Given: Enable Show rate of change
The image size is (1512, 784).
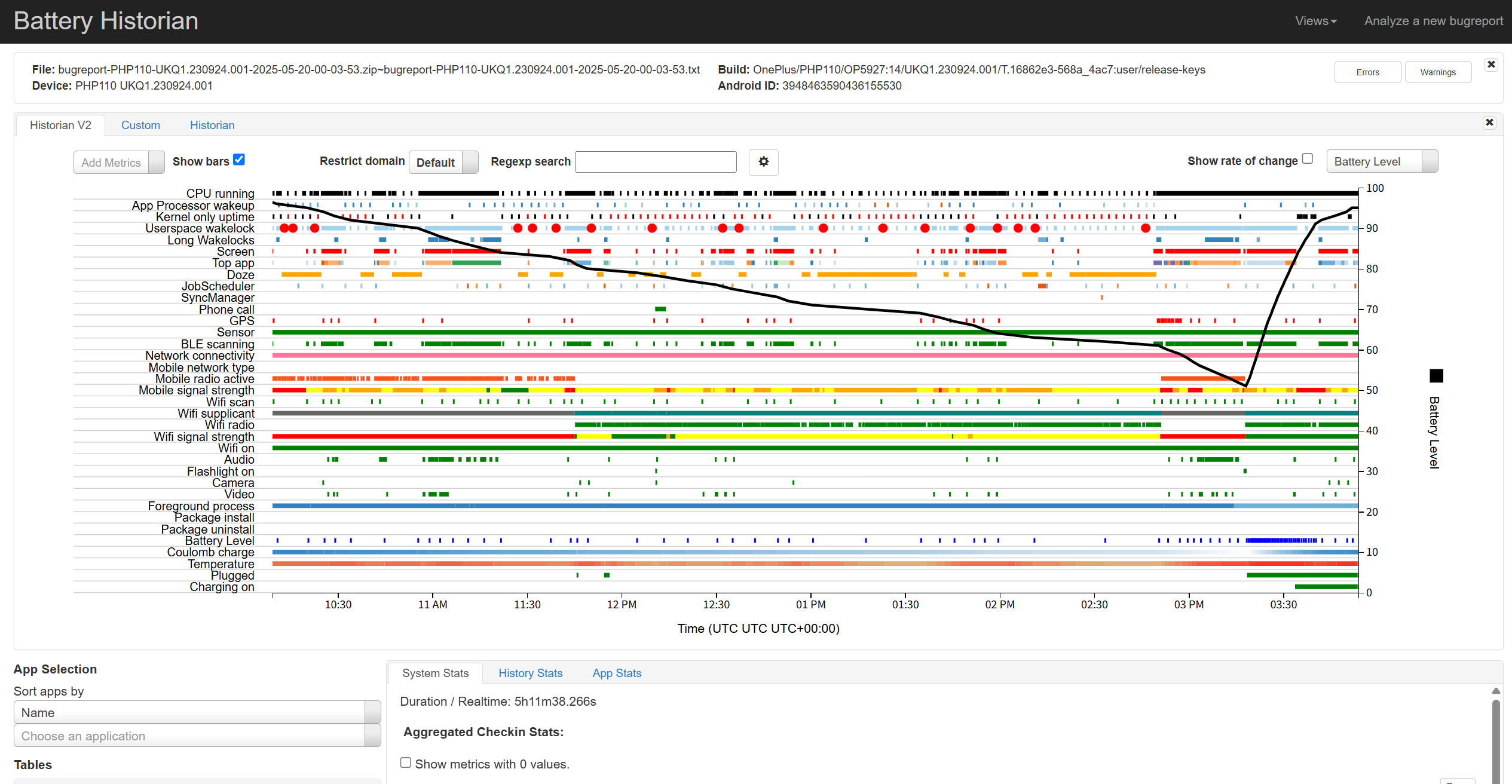Looking at the screenshot, I should [x=1308, y=159].
